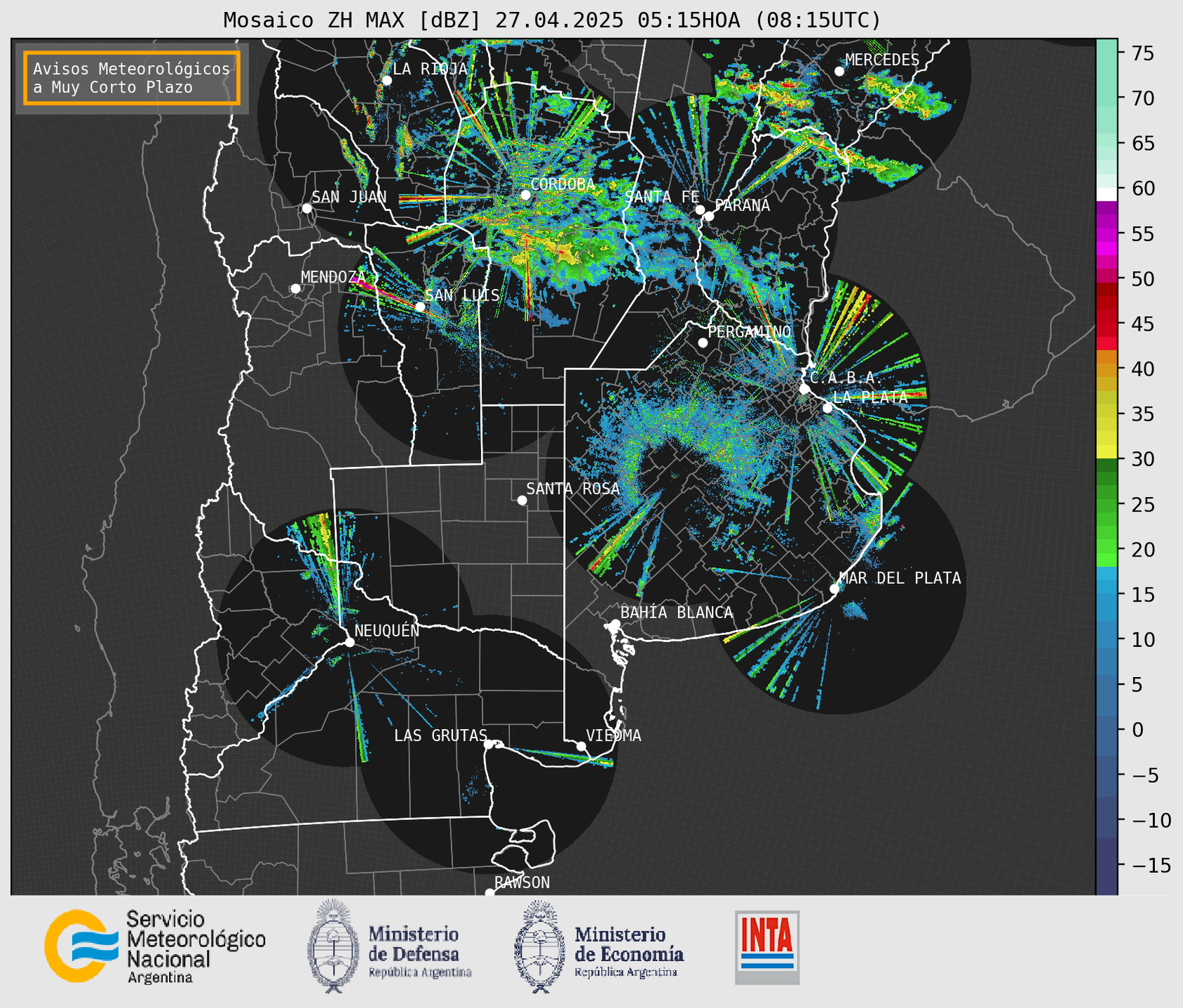The width and height of the screenshot is (1183, 1008).
Task: Select the PERGAMINO city marker
Action: pyautogui.click(x=703, y=343)
